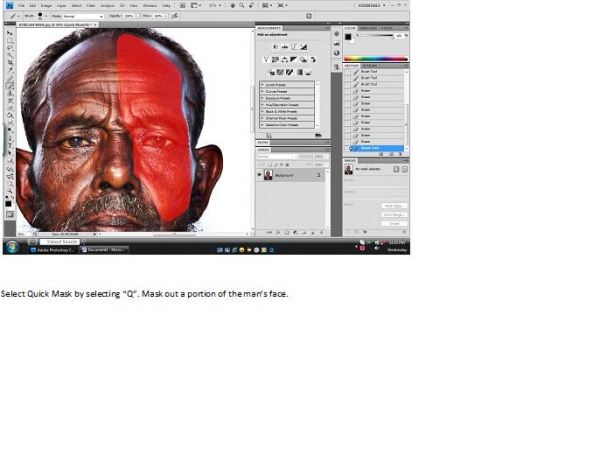The image size is (600, 463).
Task: Toggle Quick Mask mode button in toolbox
Action: [x=10, y=215]
